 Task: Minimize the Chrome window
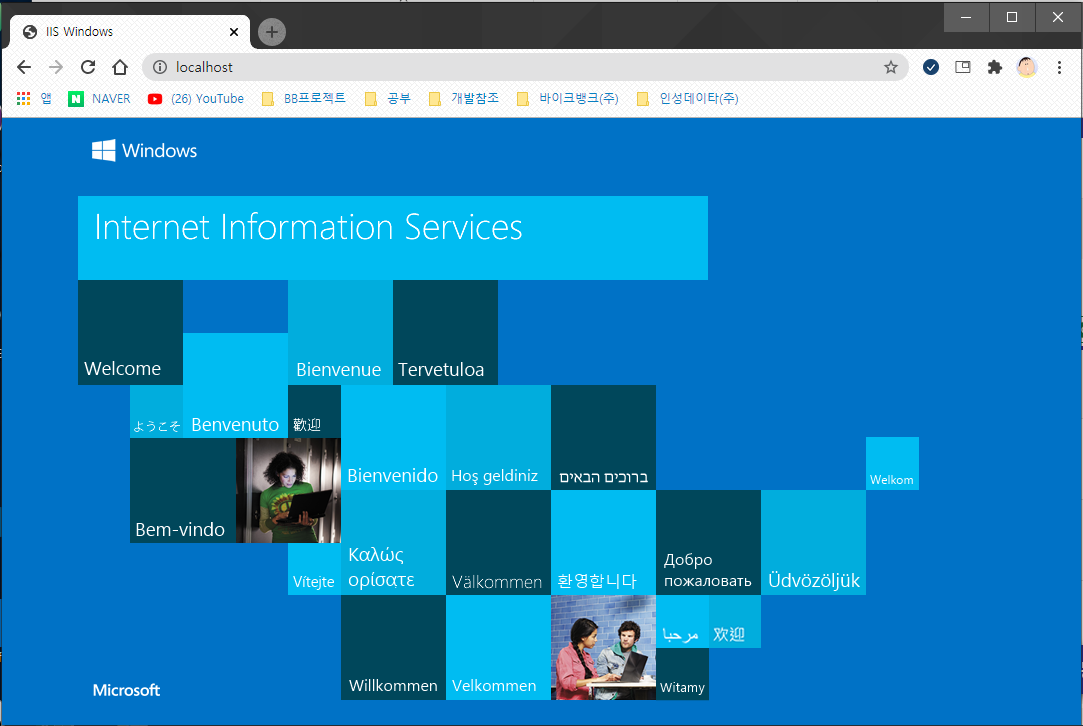[x=966, y=17]
